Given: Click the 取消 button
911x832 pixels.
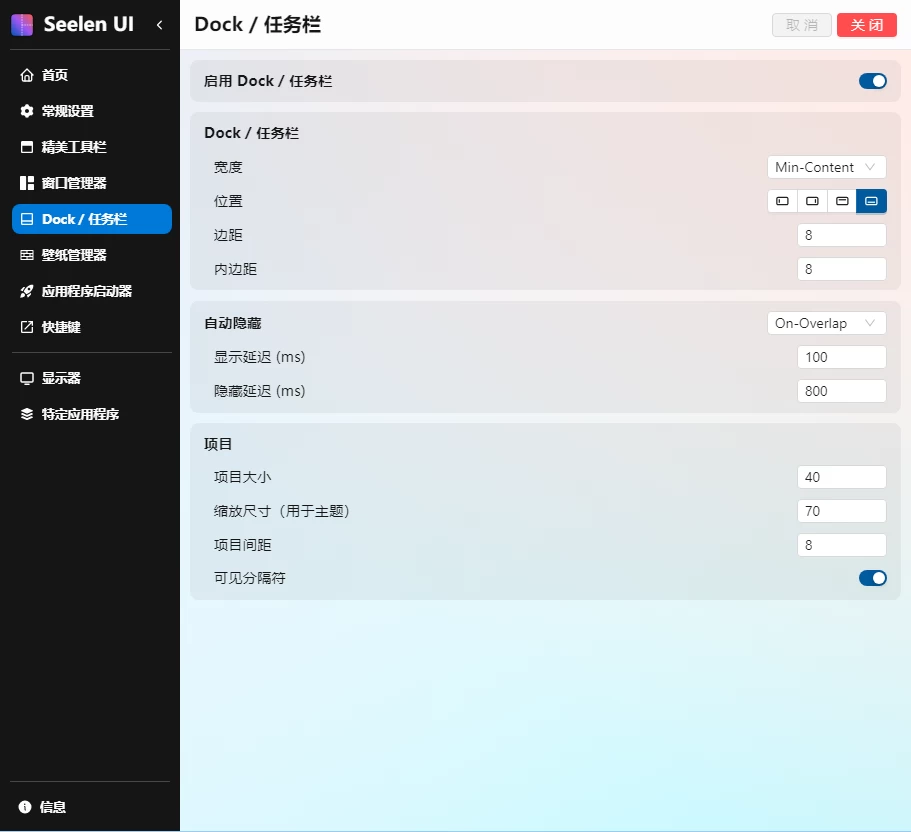Looking at the screenshot, I should [801, 25].
